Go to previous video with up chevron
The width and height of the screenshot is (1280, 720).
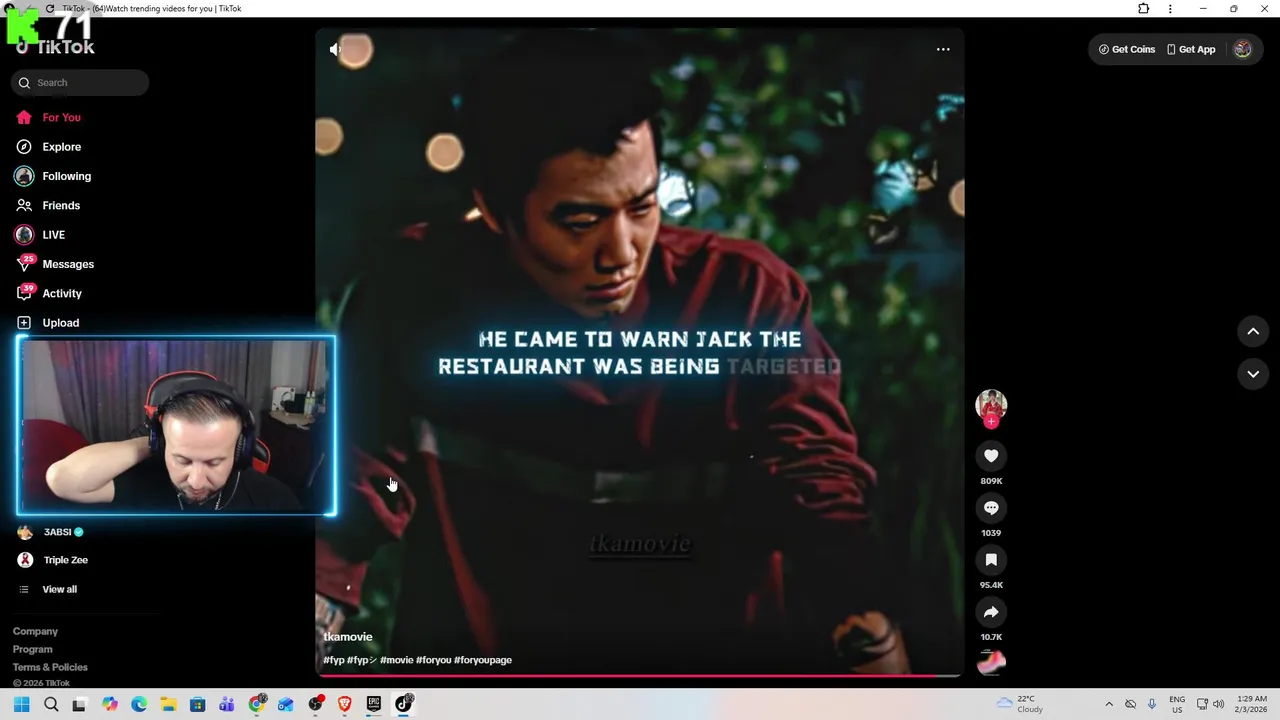click(1253, 331)
